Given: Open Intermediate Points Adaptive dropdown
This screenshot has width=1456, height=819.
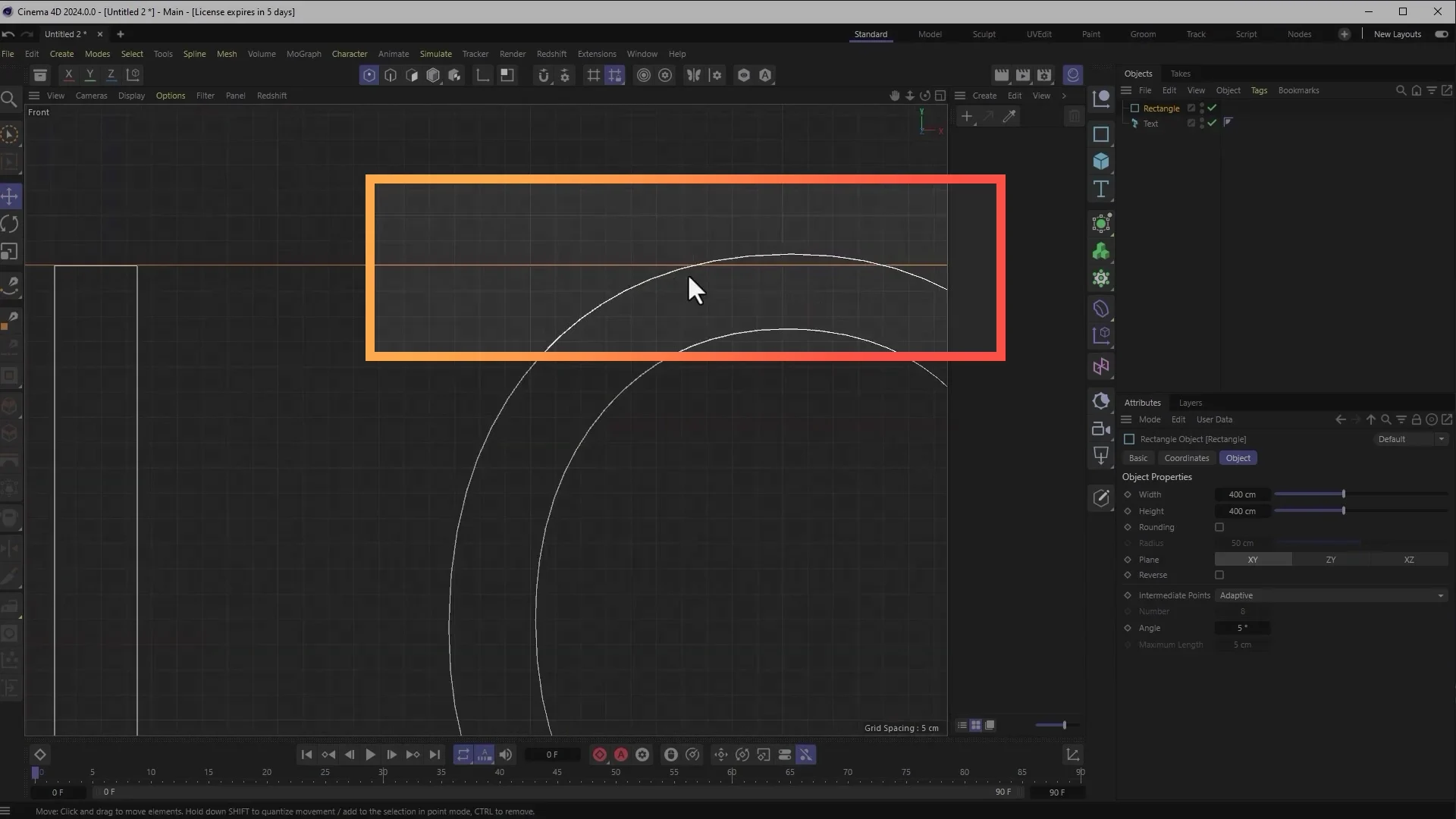Looking at the screenshot, I should [1331, 595].
